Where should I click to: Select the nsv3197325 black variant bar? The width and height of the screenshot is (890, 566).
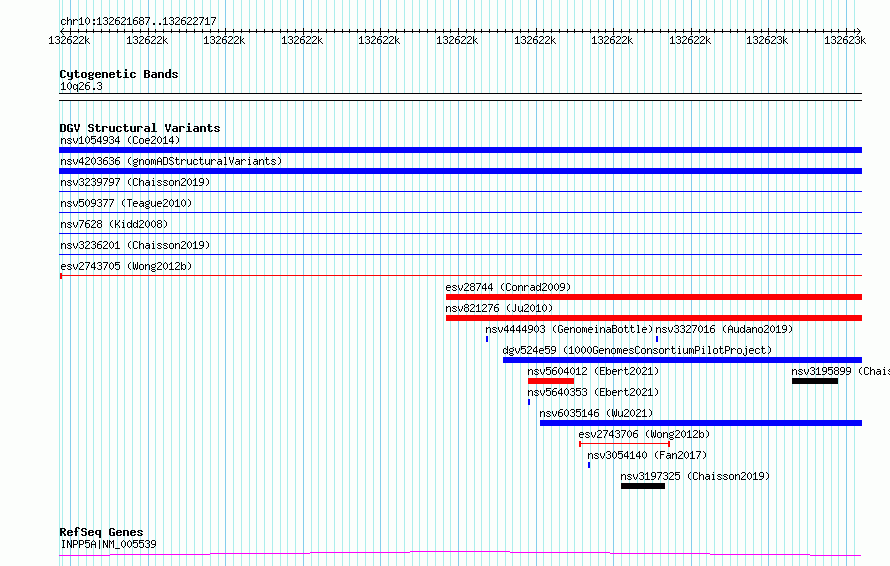click(x=643, y=486)
